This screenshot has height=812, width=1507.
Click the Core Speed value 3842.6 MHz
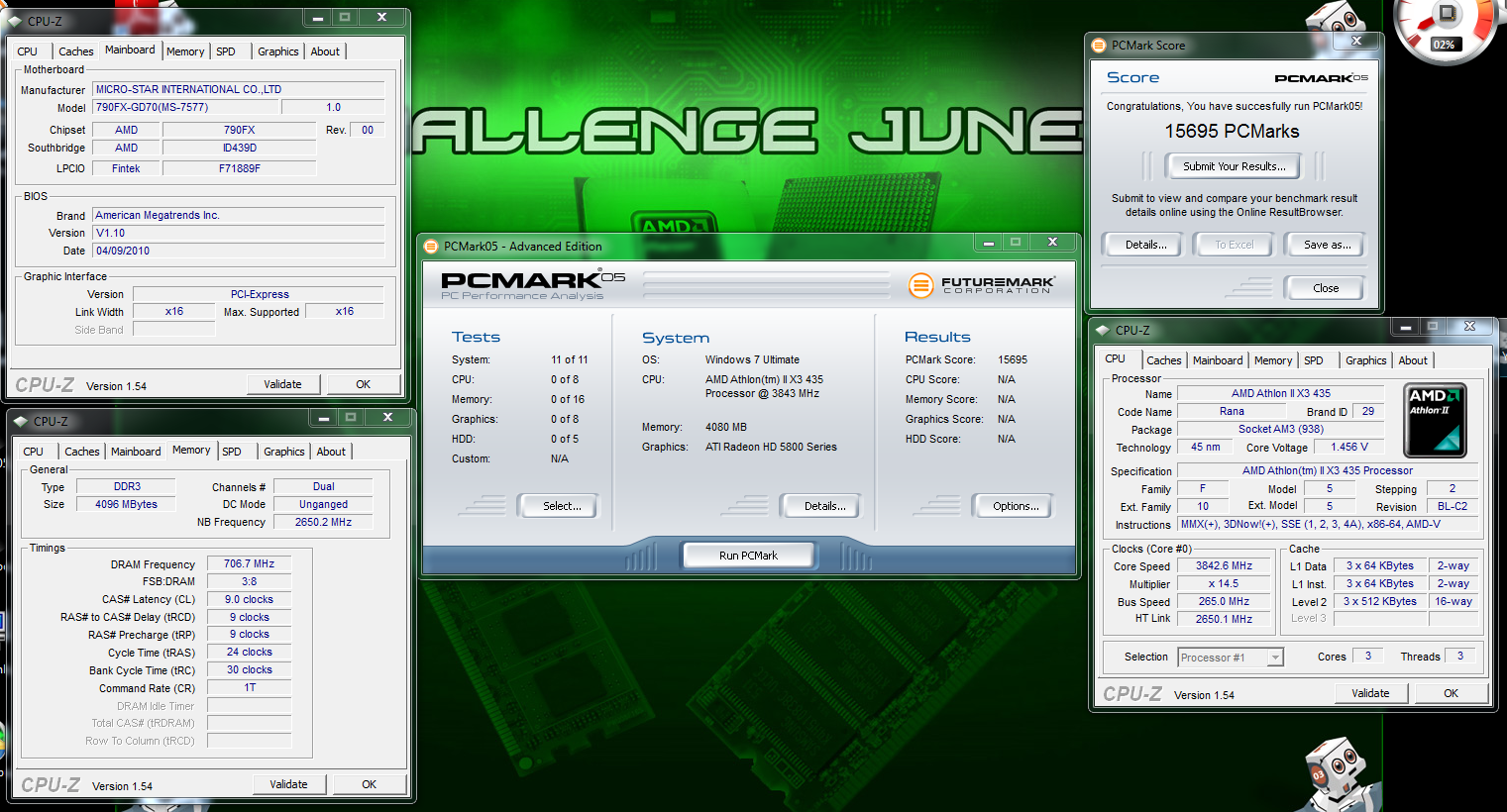tap(1224, 565)
